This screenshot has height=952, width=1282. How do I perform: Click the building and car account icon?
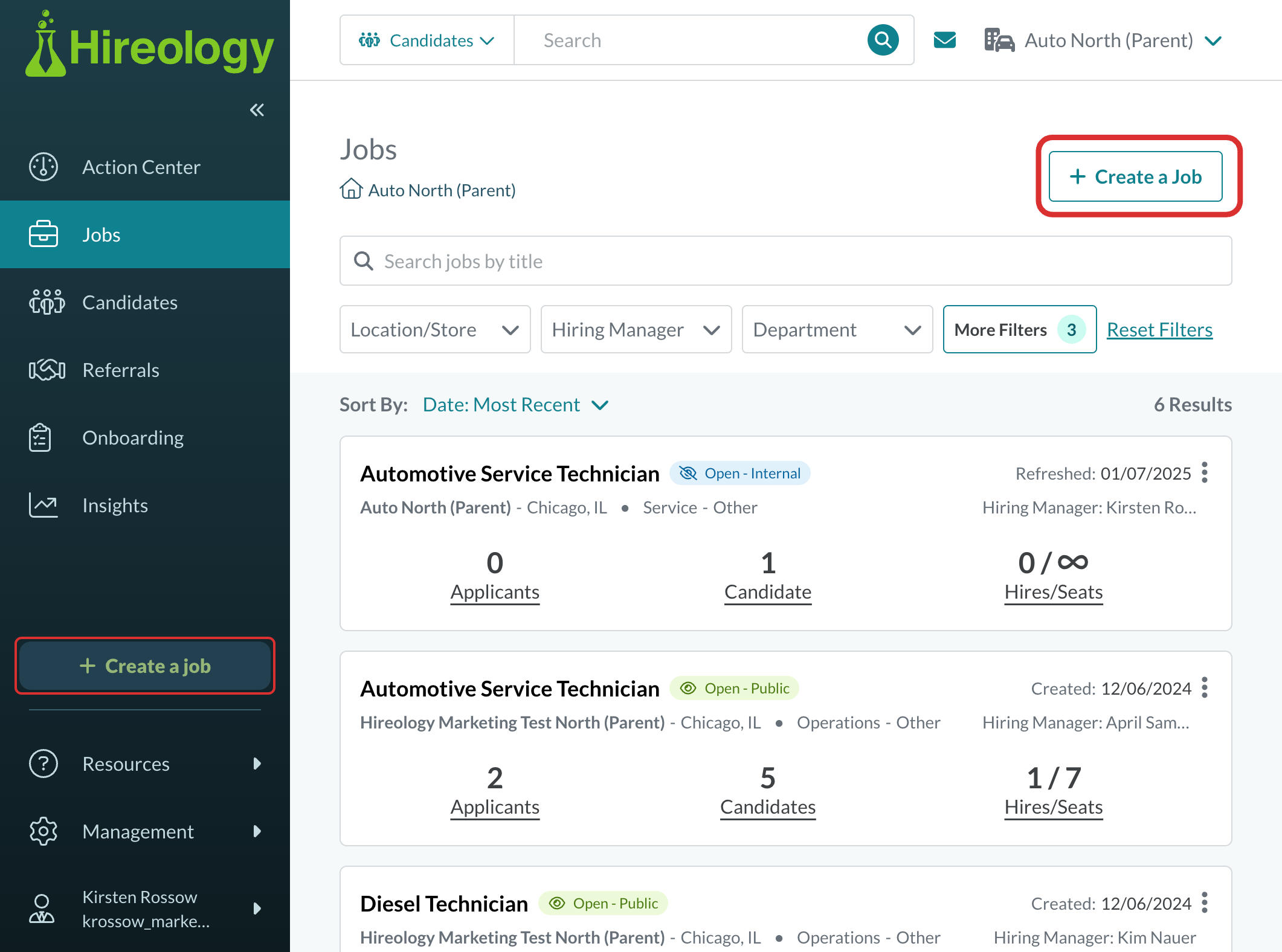[x=999, y=40]
